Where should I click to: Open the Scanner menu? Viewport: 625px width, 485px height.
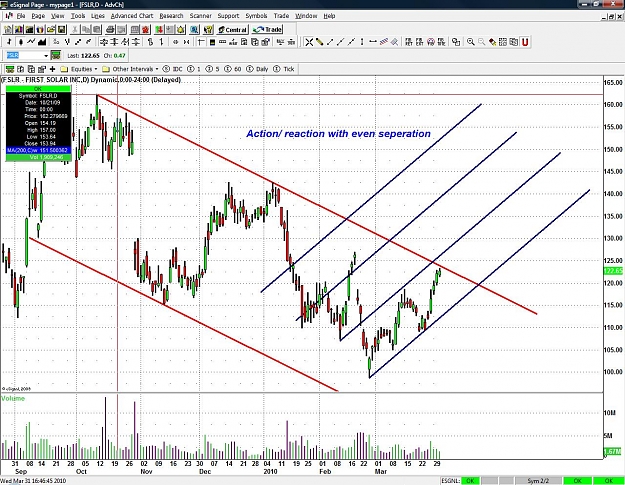pos(200,16)
